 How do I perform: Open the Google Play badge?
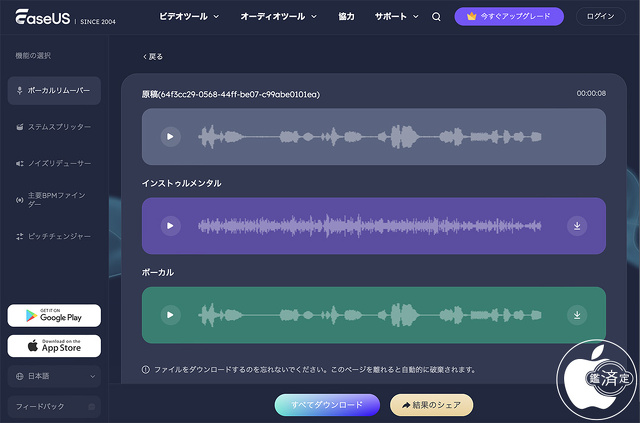(x=54, y=315)
